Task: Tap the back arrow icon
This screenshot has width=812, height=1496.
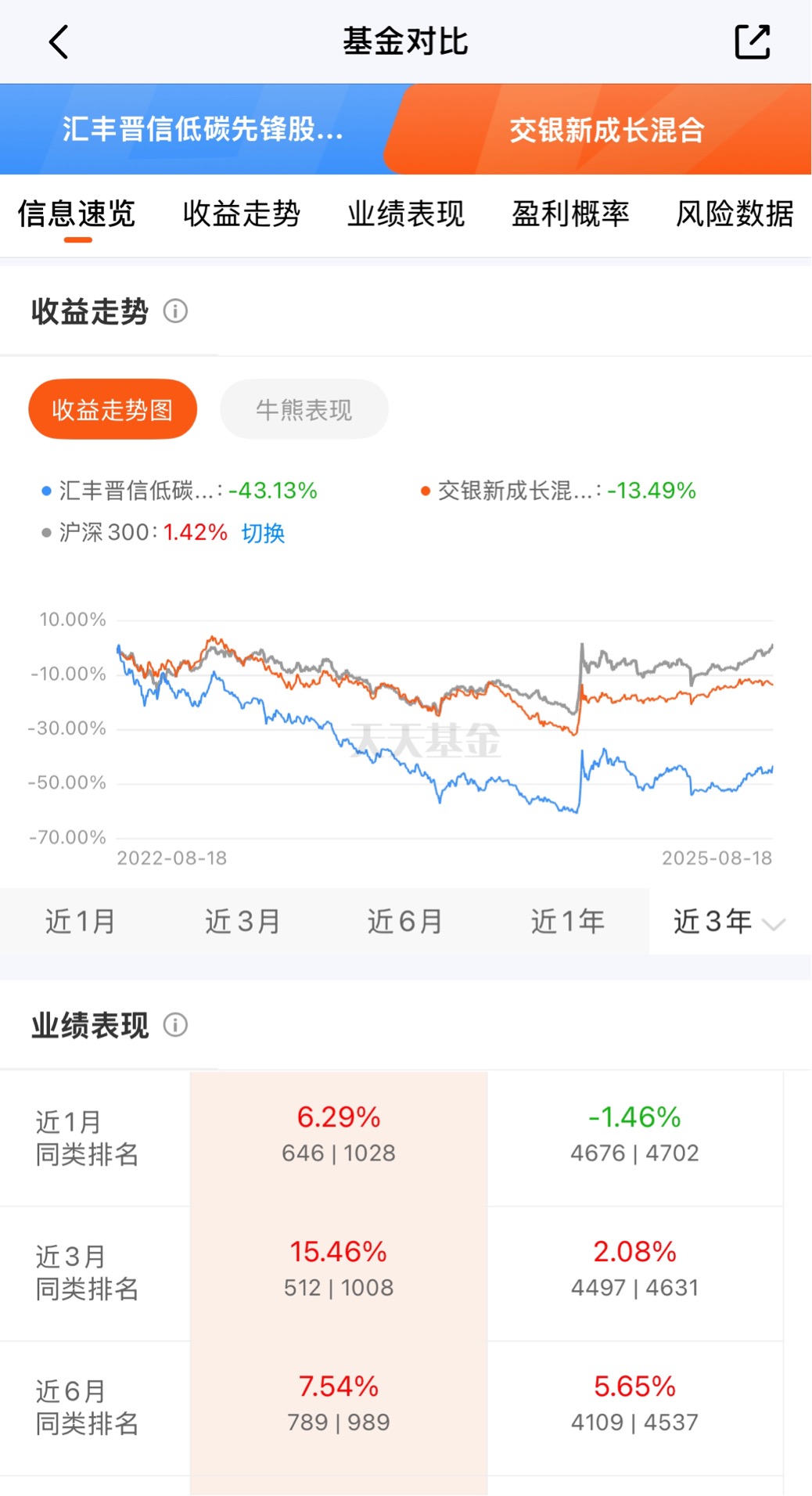Action: pyautogui.click(x=59, y=41)
